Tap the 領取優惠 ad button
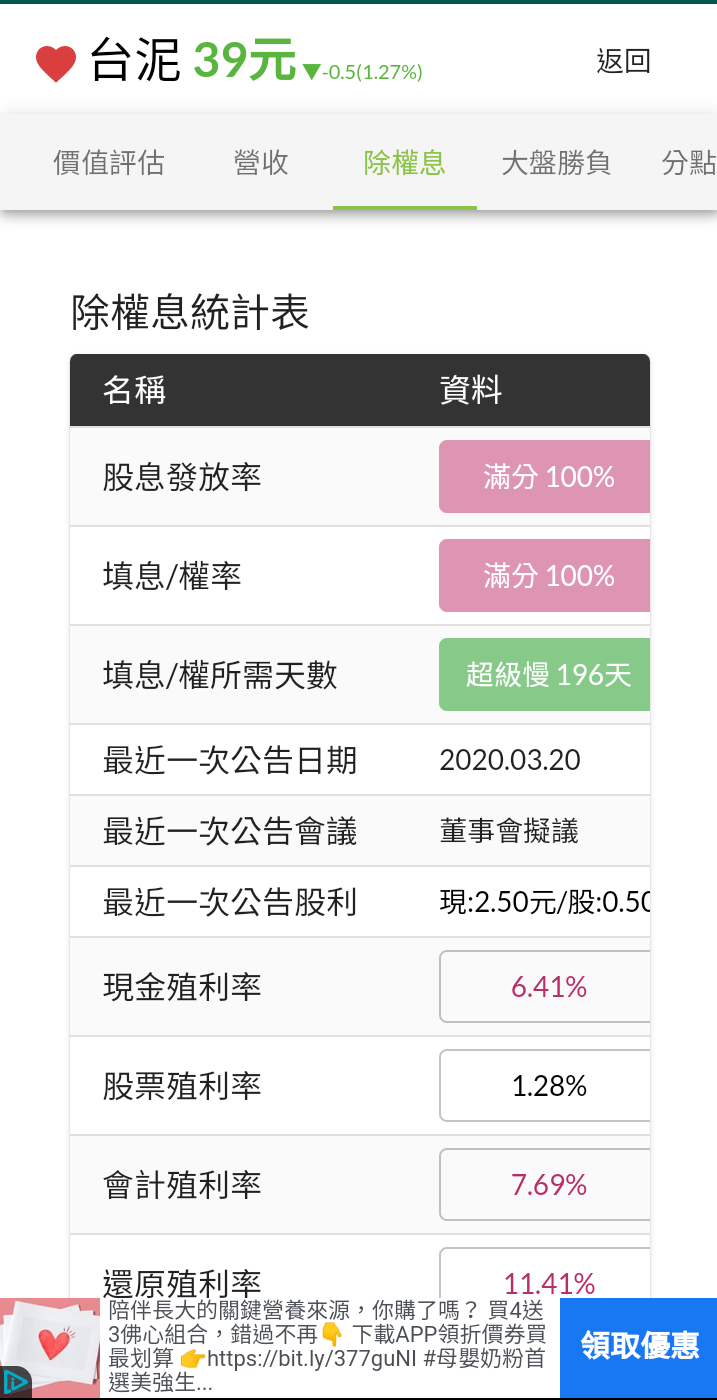Screen dimensions: 717x1400 tap(639, 1348)
